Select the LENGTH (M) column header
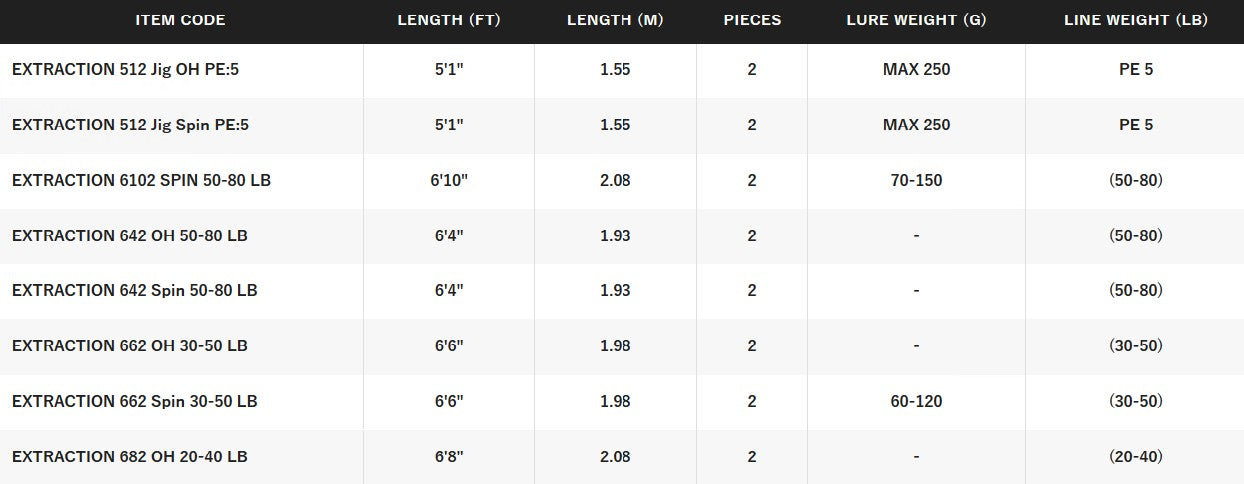Image resolution: width=1244 pixels, height=484 pixels. pyautogui.click(x=615, y=20)
